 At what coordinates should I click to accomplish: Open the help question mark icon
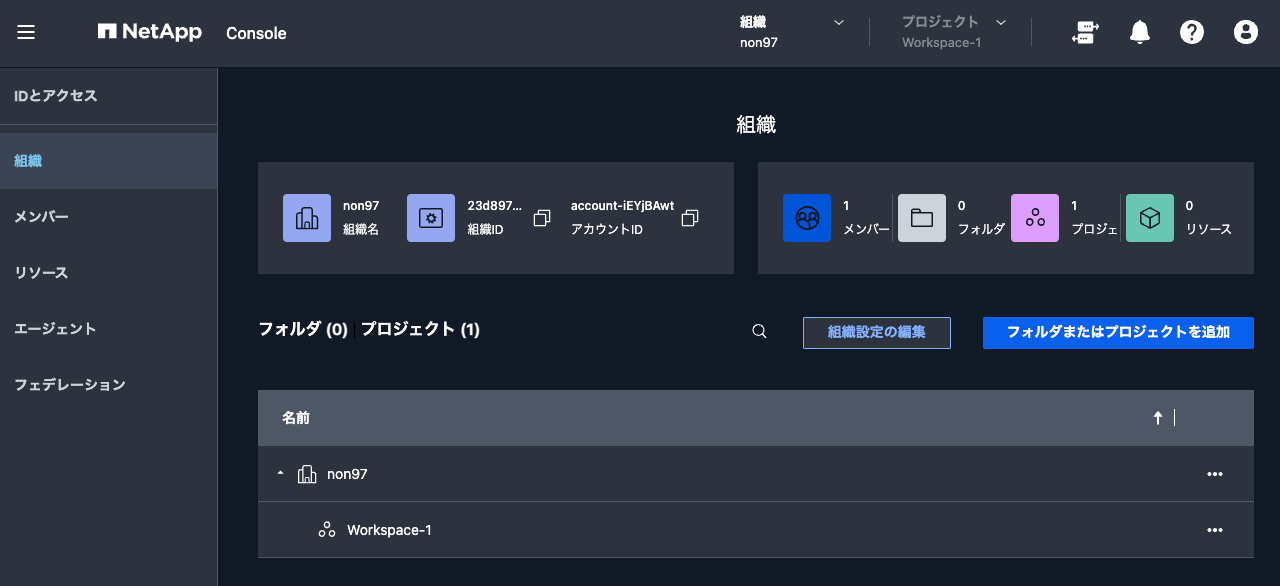(1191, 32)
